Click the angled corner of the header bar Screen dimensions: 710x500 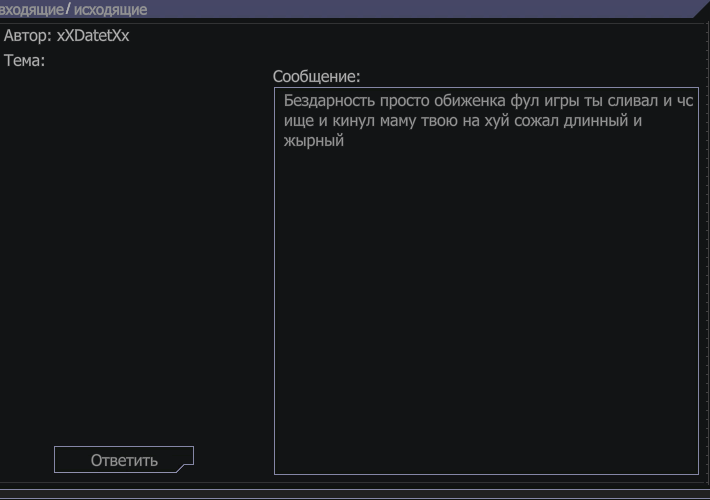coord(701,9)
